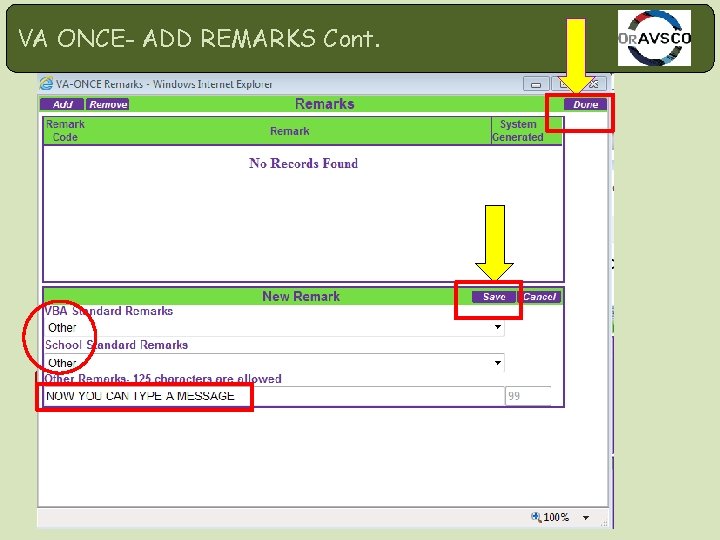
Task: Click the New Remark section heading
Action: 301,297
